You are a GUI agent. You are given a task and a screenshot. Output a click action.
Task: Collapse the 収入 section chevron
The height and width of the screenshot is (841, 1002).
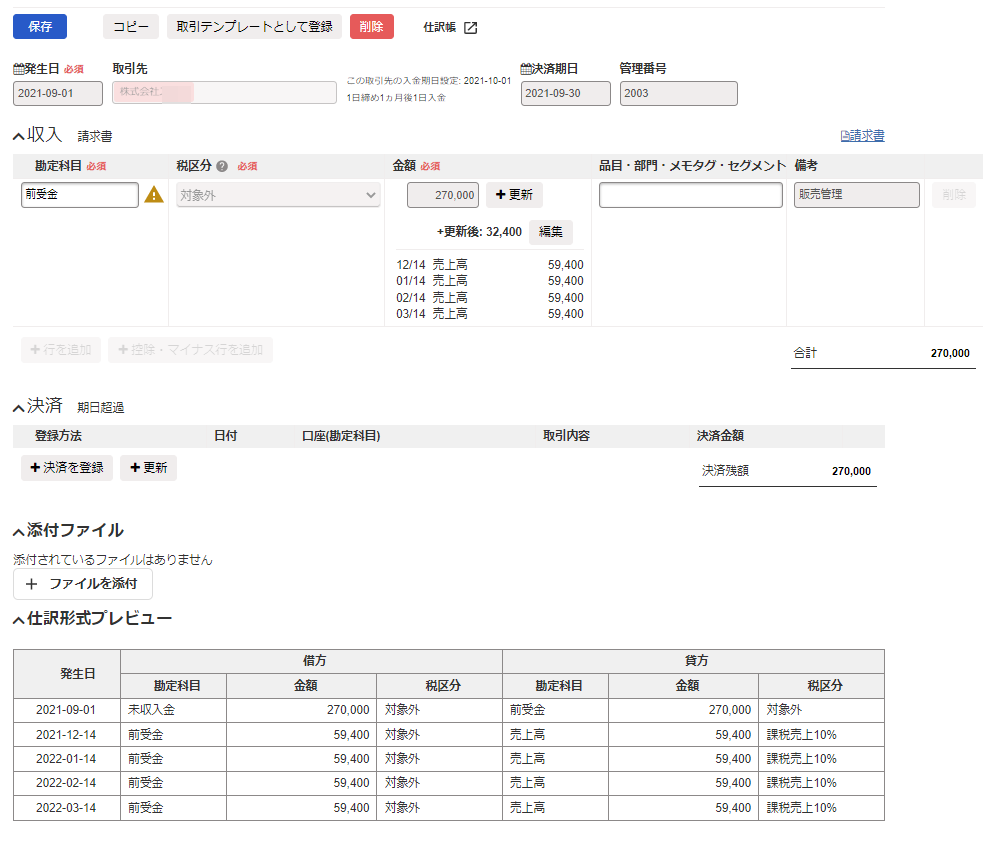(x=19, y=136)
